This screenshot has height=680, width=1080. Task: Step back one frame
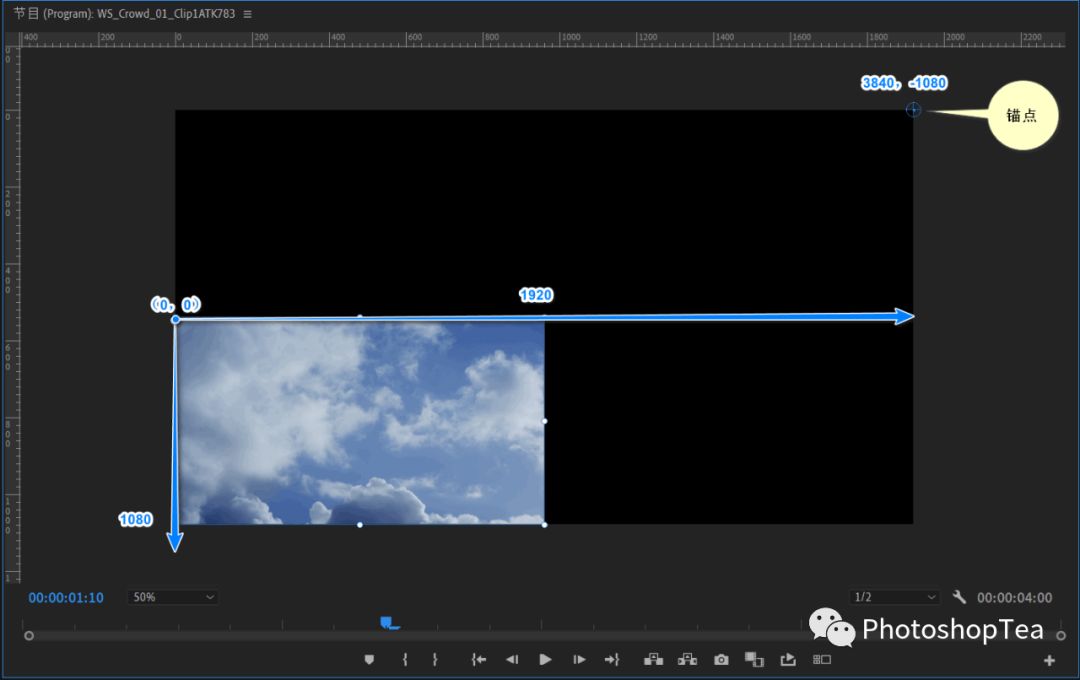tap(512, 659)
